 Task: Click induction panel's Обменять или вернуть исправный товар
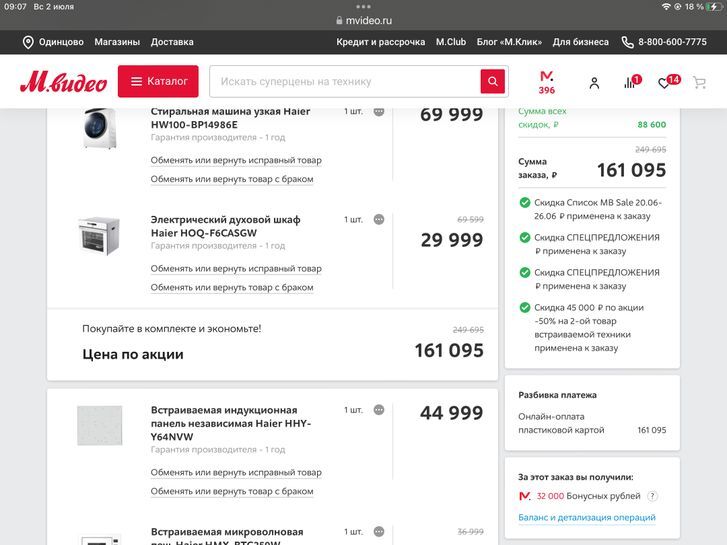click(x=236, y=472)
